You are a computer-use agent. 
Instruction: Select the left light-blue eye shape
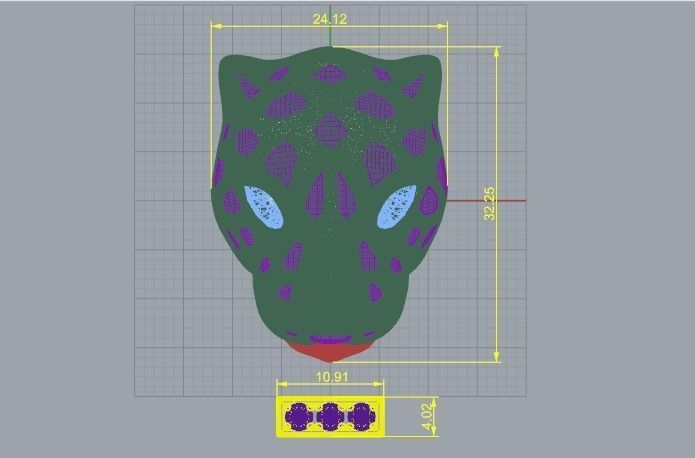coord(264,207)
